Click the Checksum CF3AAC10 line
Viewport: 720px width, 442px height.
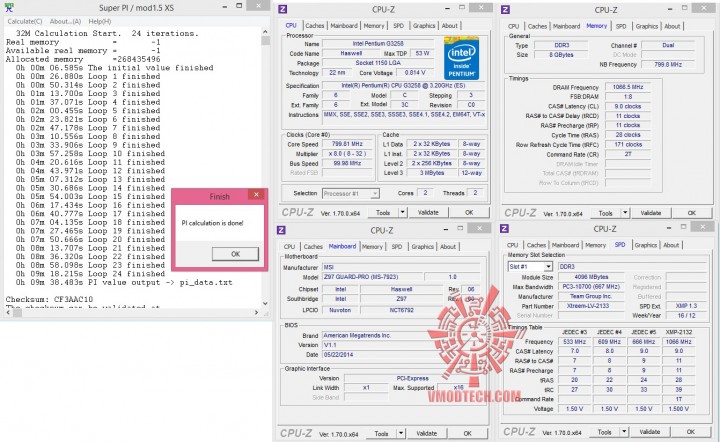pyautogui.click(x=49, y=299)
